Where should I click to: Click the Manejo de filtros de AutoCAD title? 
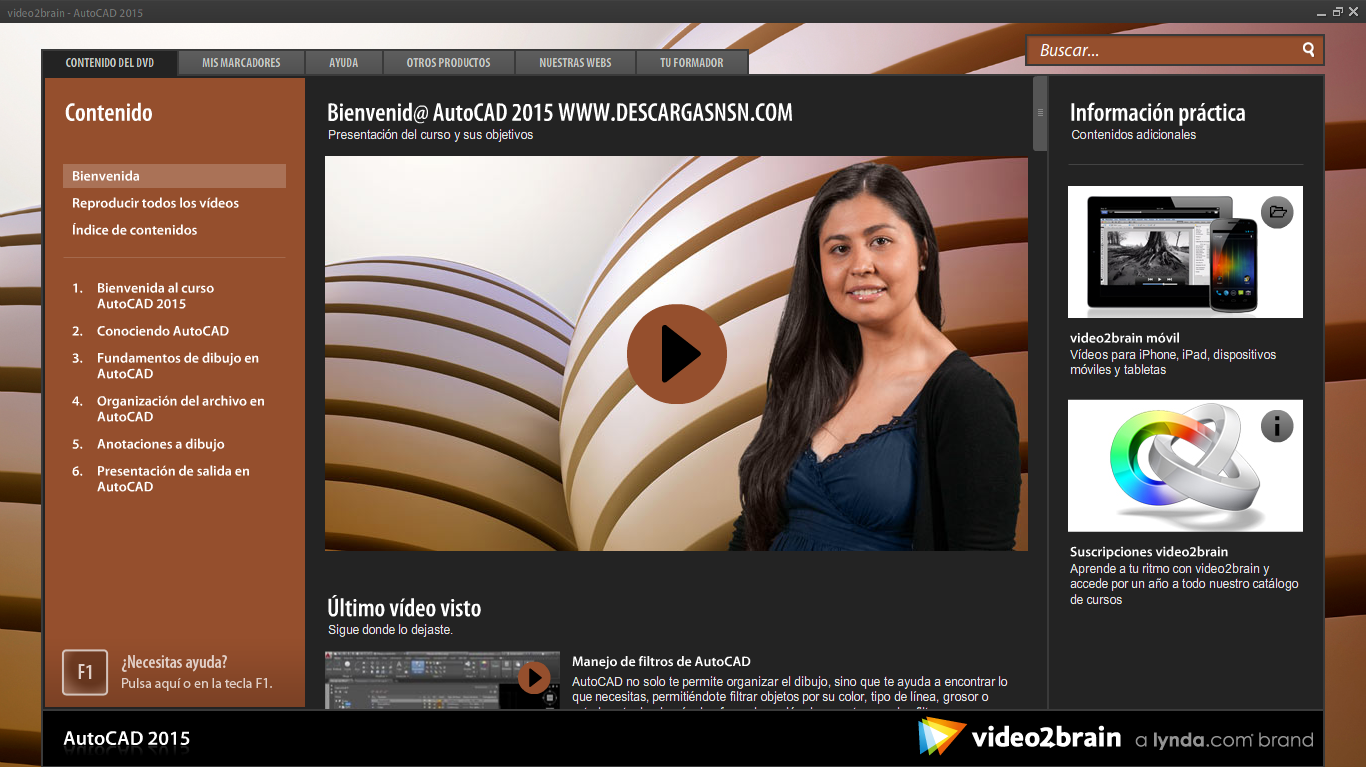[661, 661]
